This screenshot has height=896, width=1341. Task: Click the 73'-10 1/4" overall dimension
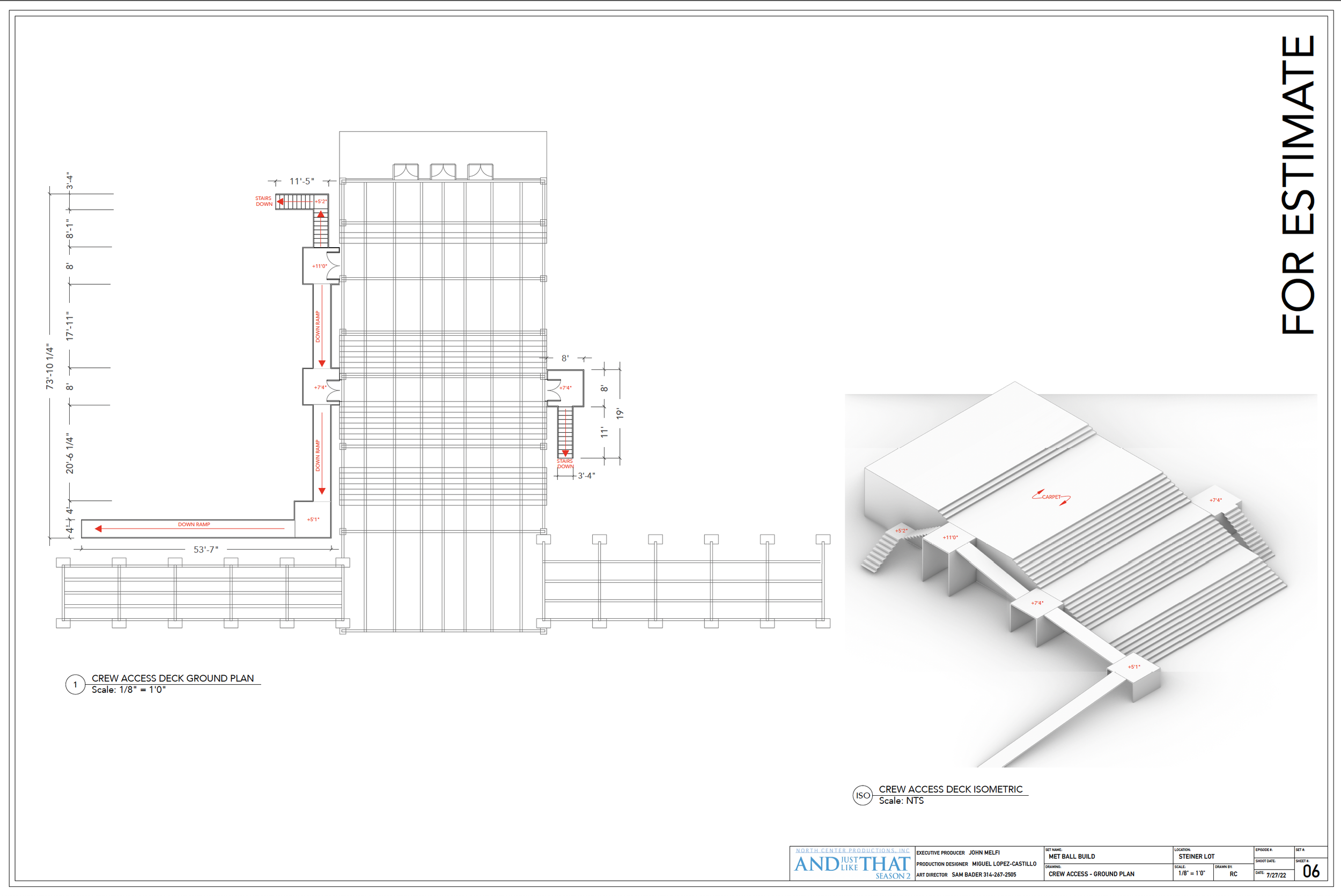click(x=50, y=367)
